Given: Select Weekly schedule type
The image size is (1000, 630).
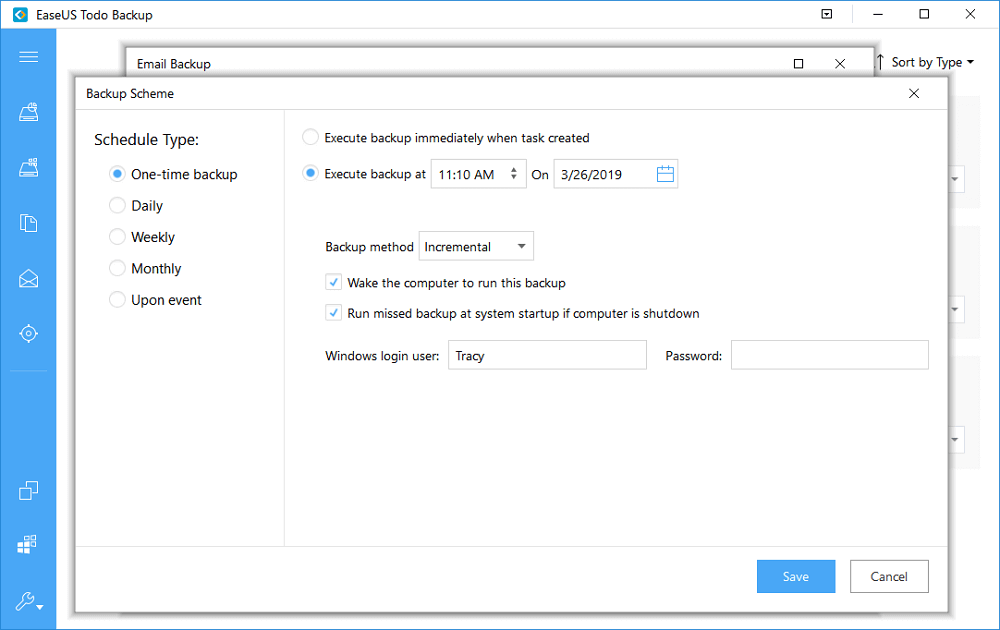Looking at the screenshot, I should coord(142,237).
